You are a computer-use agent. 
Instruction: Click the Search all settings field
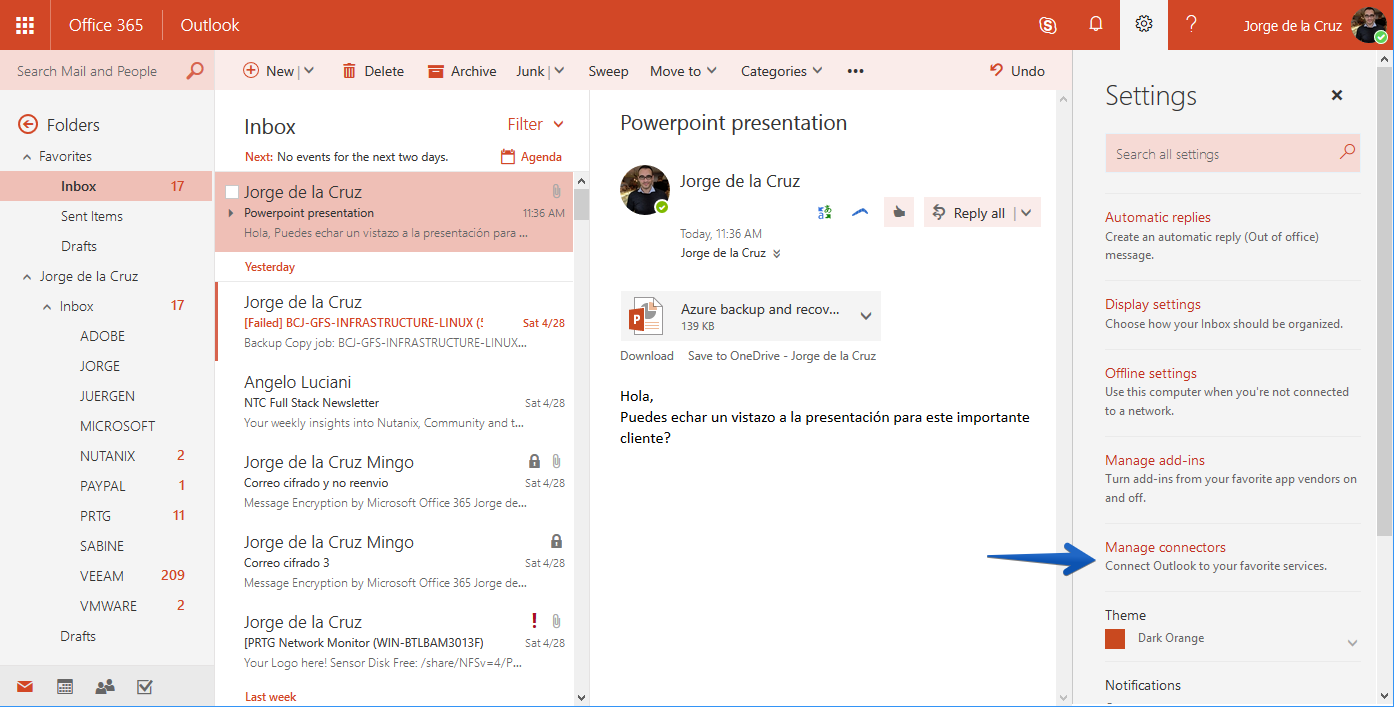pos(1232,154)
